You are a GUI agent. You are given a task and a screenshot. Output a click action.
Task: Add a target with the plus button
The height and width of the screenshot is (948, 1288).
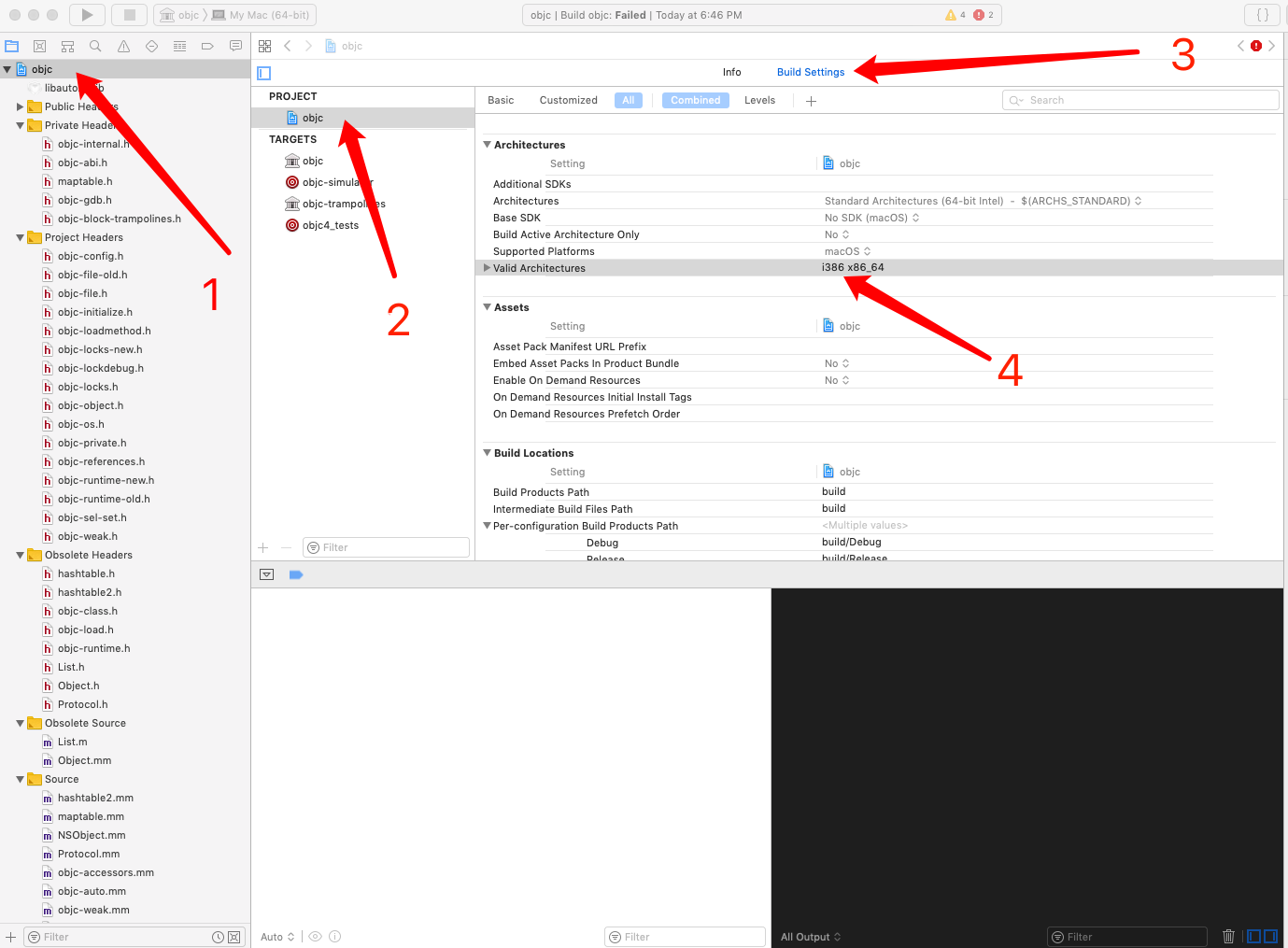263,547
